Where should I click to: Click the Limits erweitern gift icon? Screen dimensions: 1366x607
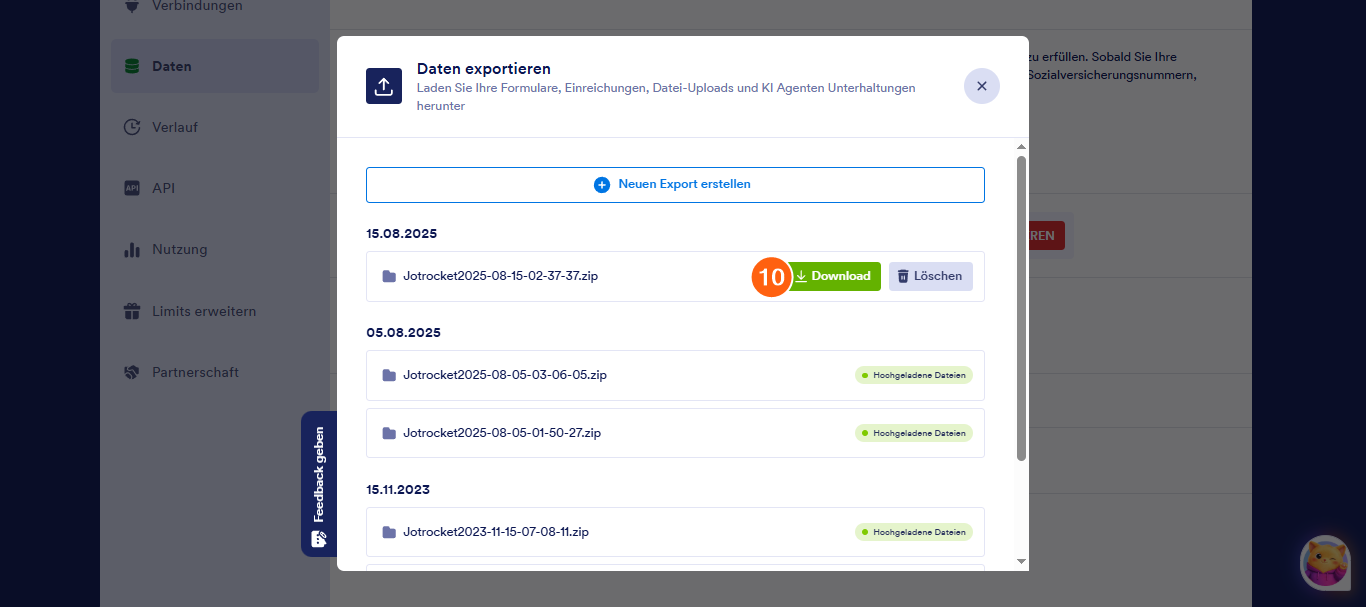coord(131,311)
